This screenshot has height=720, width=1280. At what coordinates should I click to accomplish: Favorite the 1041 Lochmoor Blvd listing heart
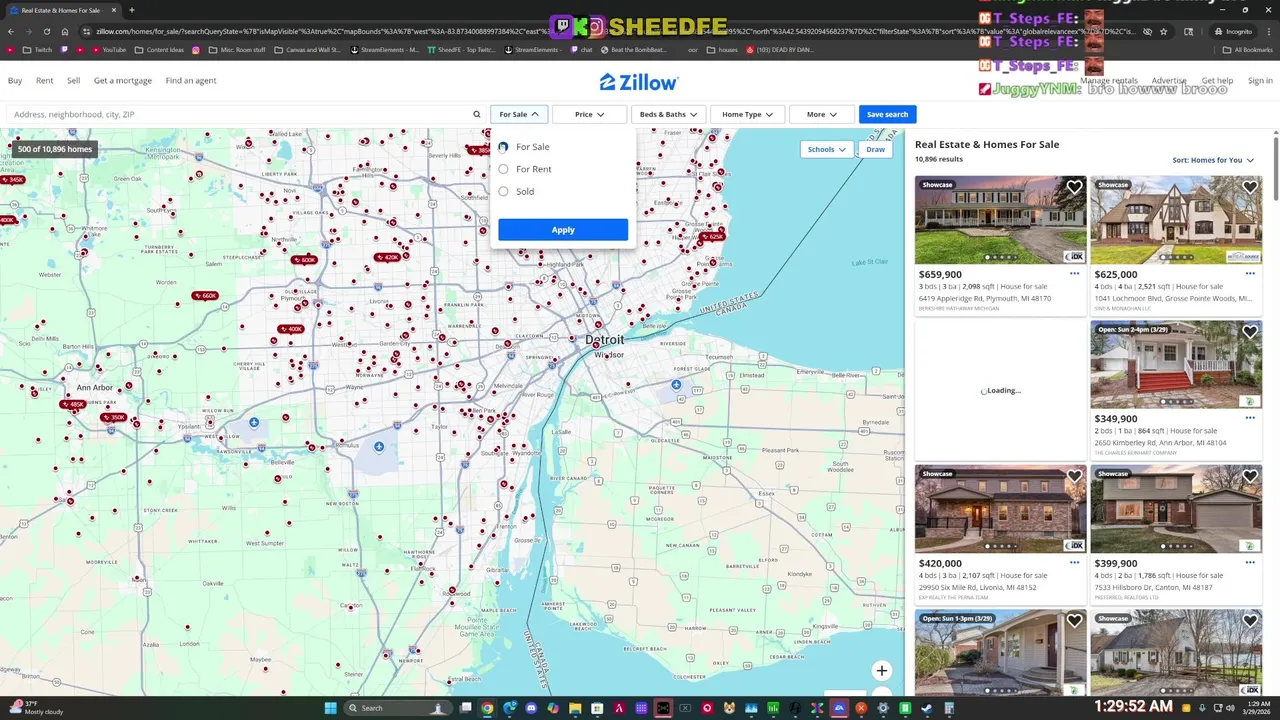[x=1250, y=188]
